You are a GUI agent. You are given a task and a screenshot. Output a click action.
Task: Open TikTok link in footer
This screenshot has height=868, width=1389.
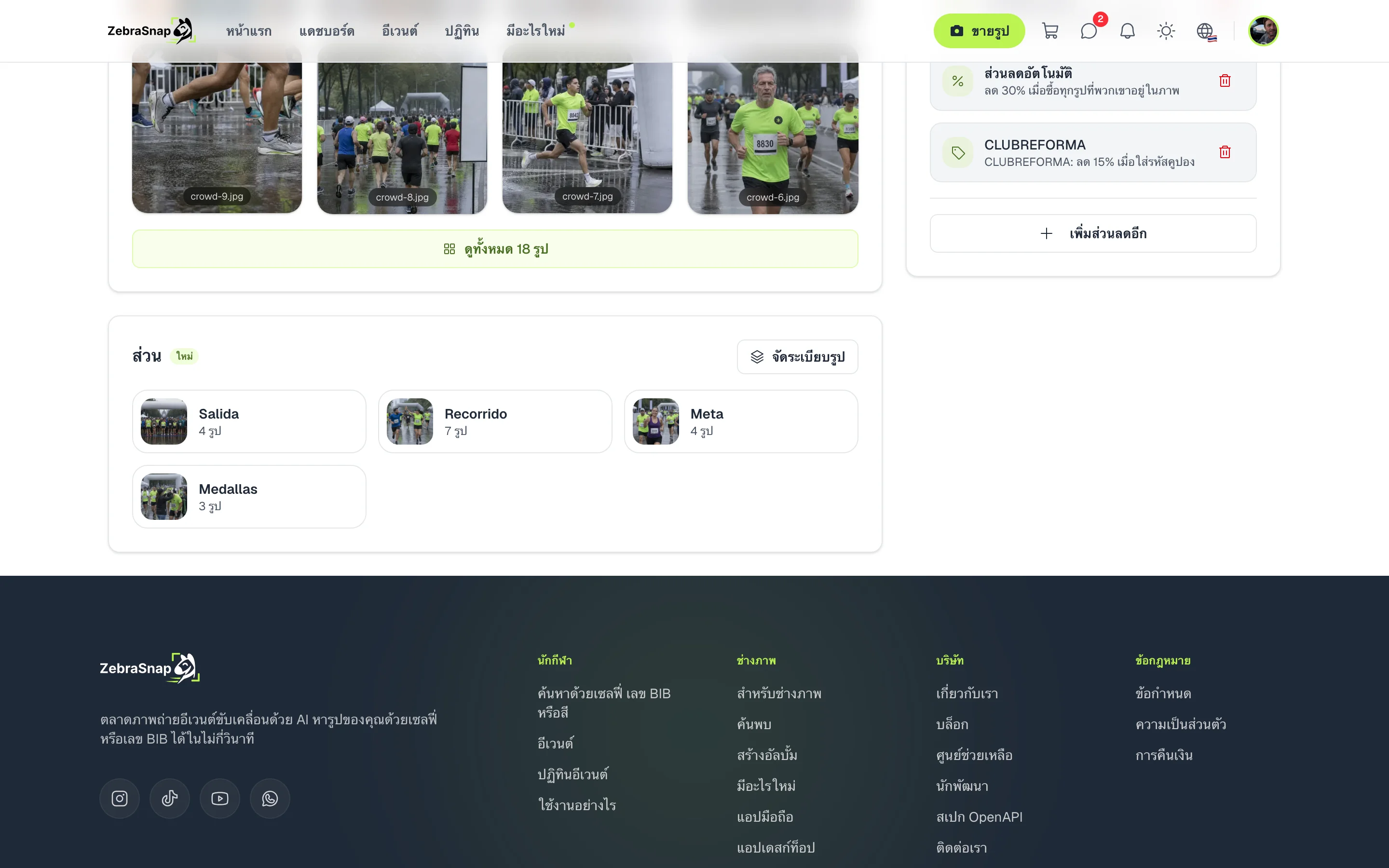coord(170,799)
